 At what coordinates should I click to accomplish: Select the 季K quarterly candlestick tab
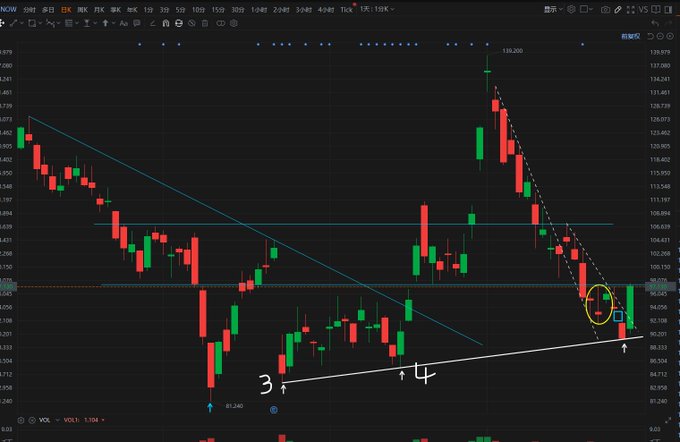pyautogui.click(x=115, y=10)
